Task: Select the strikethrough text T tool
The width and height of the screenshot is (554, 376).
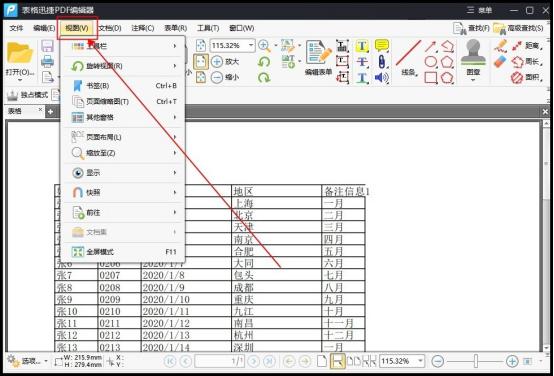Action: (x=362, y=62)
